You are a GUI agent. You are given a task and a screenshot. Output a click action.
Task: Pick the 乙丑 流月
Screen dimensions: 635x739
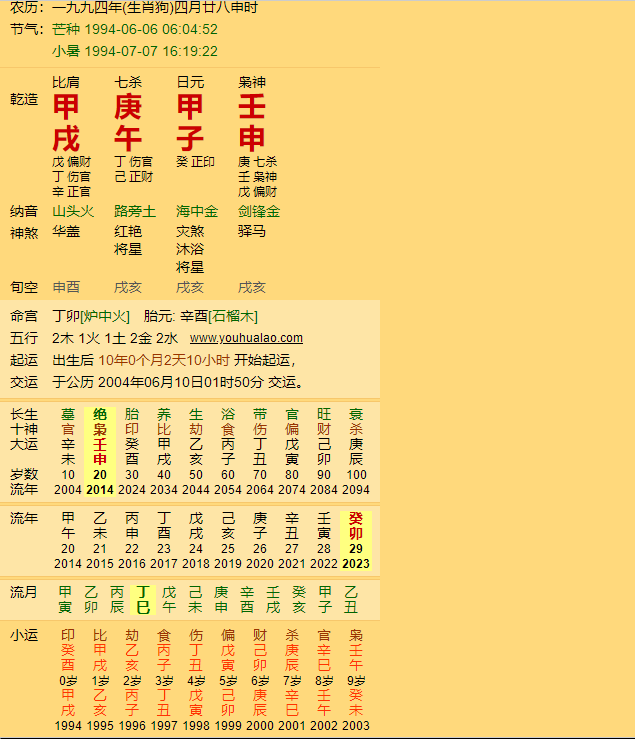tap(351, 599)
